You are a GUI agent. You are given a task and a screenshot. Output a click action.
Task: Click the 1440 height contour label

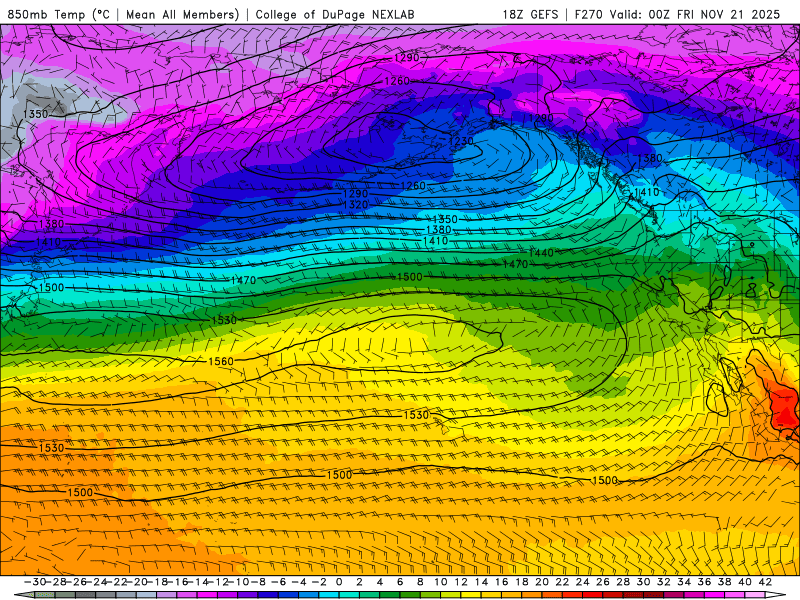coord(541,253)
